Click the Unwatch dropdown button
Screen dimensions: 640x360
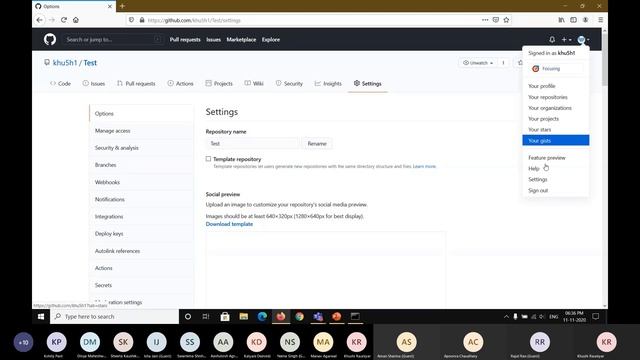(x=478, y=63)
